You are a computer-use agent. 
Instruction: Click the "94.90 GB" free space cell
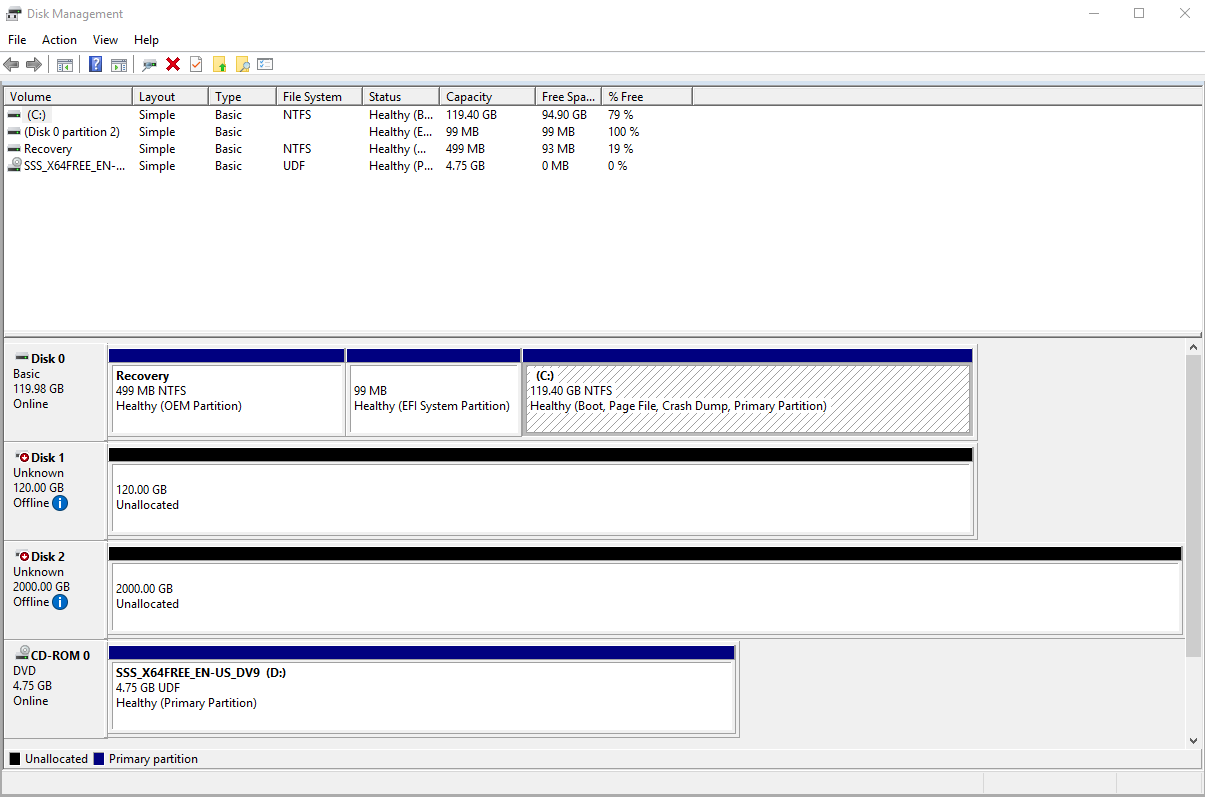pyautogui.click(x=564, y=115)
